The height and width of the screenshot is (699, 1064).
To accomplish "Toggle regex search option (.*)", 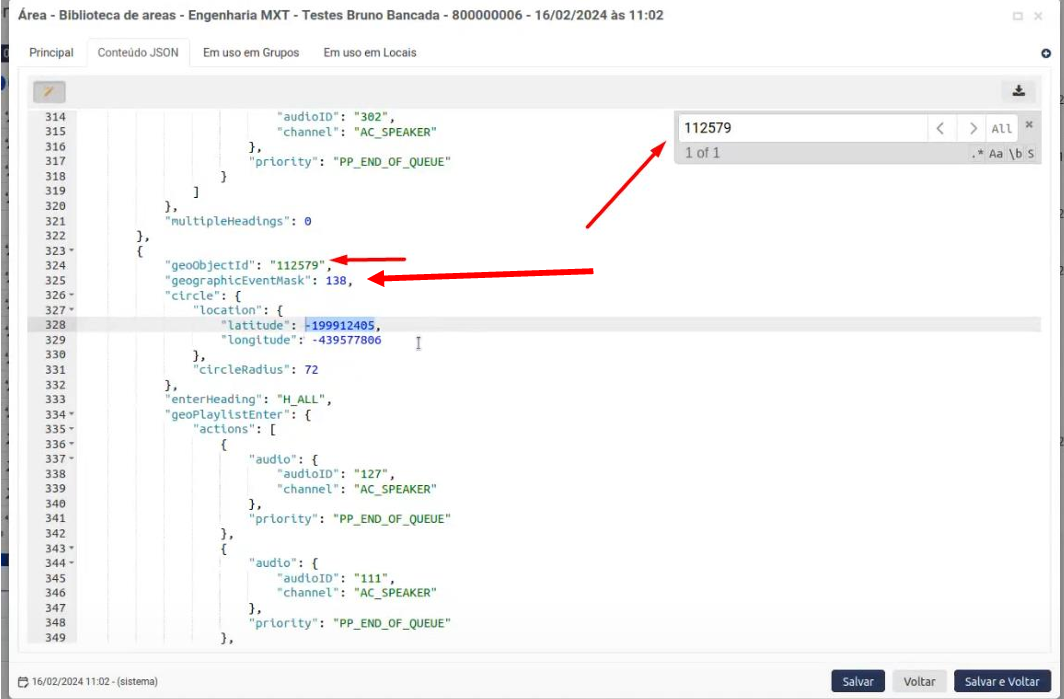I will coord(977,154).
